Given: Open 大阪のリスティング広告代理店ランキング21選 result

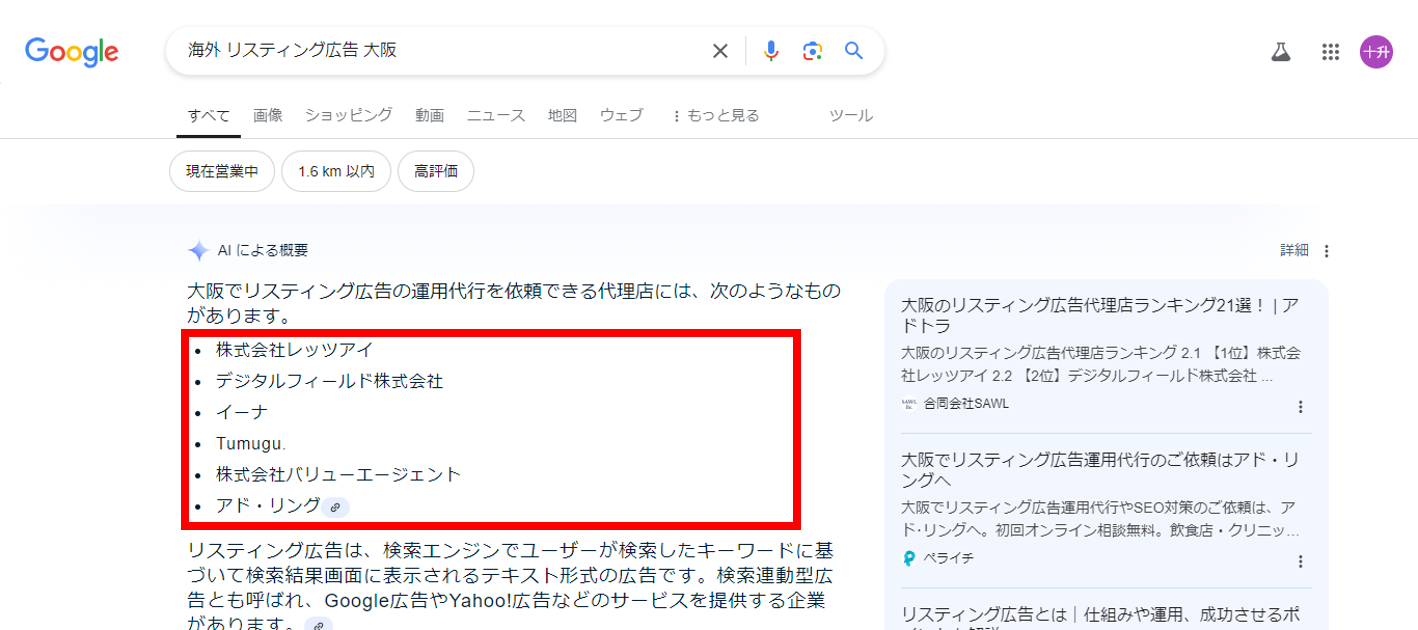Looking at the screenshot, I should 1100,315.
